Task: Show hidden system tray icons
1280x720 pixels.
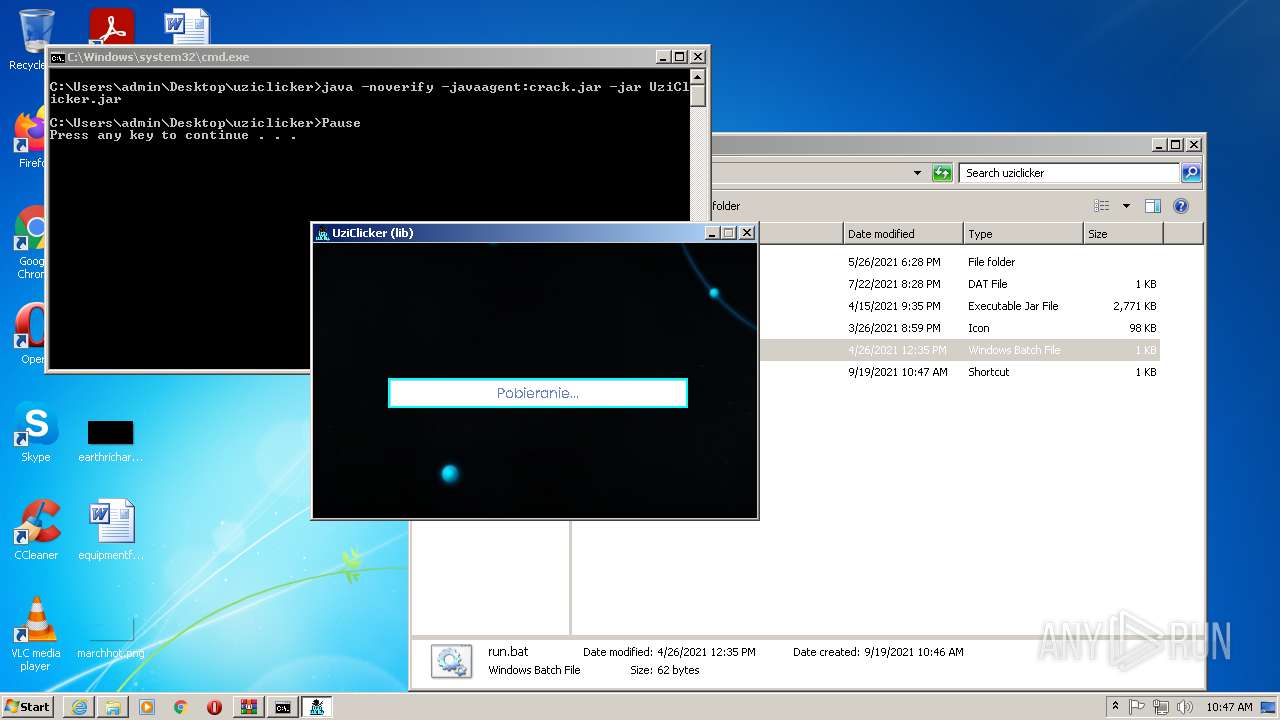Action: click(x=1116, y=707)
